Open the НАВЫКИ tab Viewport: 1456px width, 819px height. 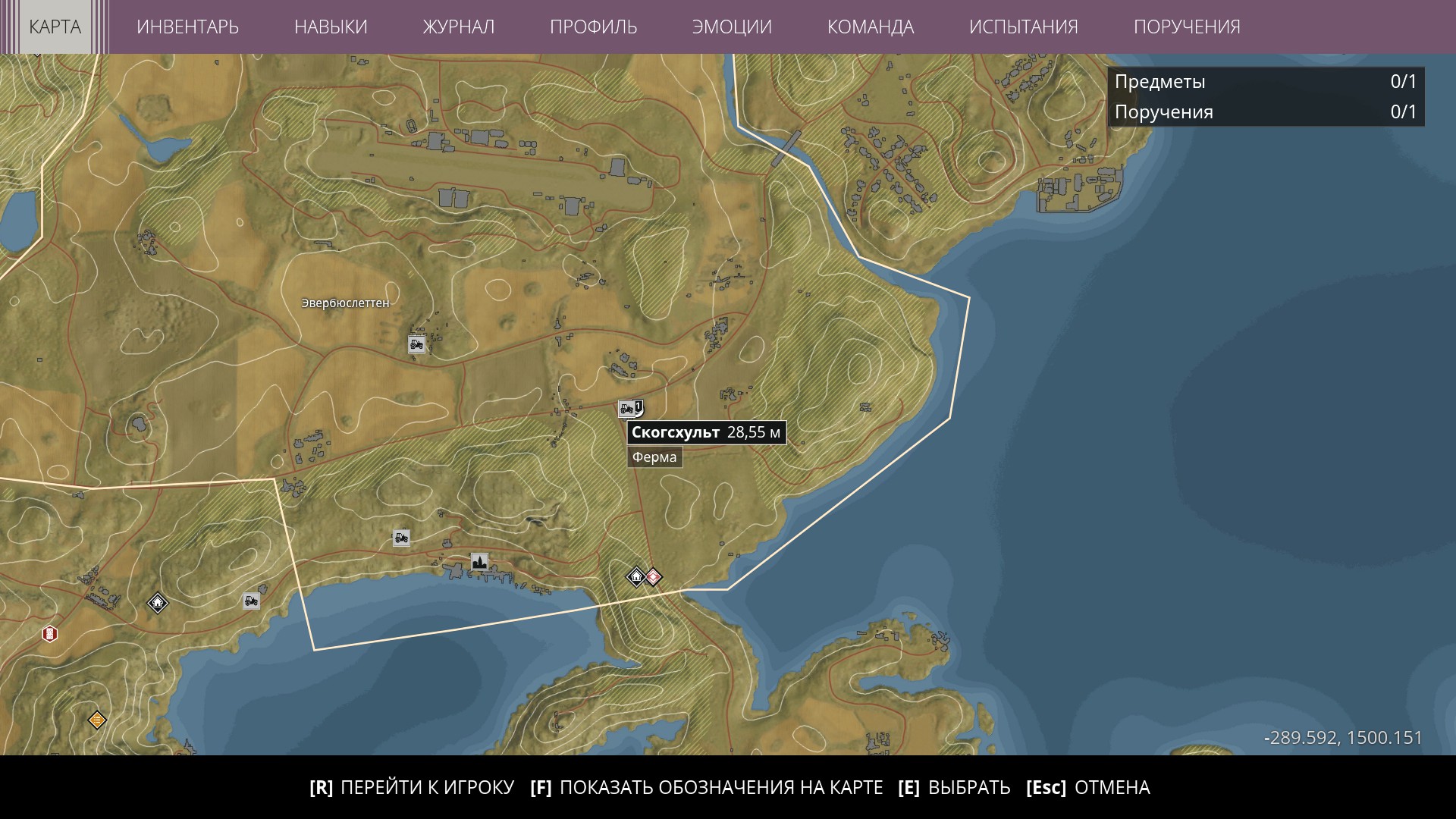(331, 27)
